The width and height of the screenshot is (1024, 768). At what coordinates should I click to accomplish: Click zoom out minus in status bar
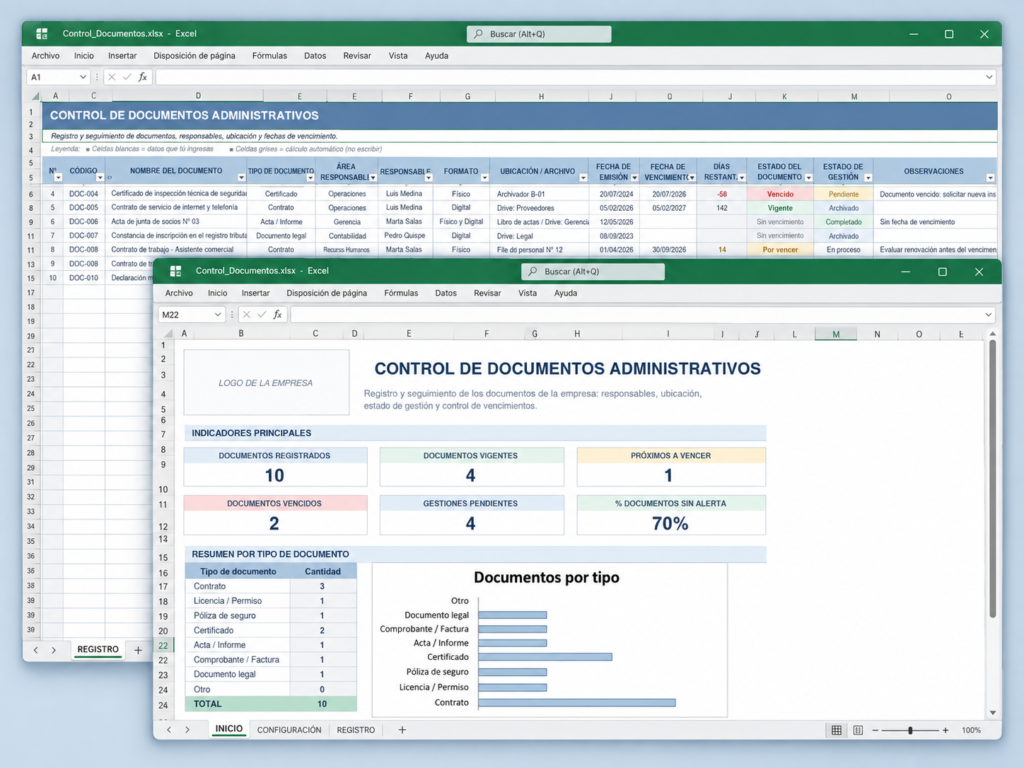coord(875,730)
